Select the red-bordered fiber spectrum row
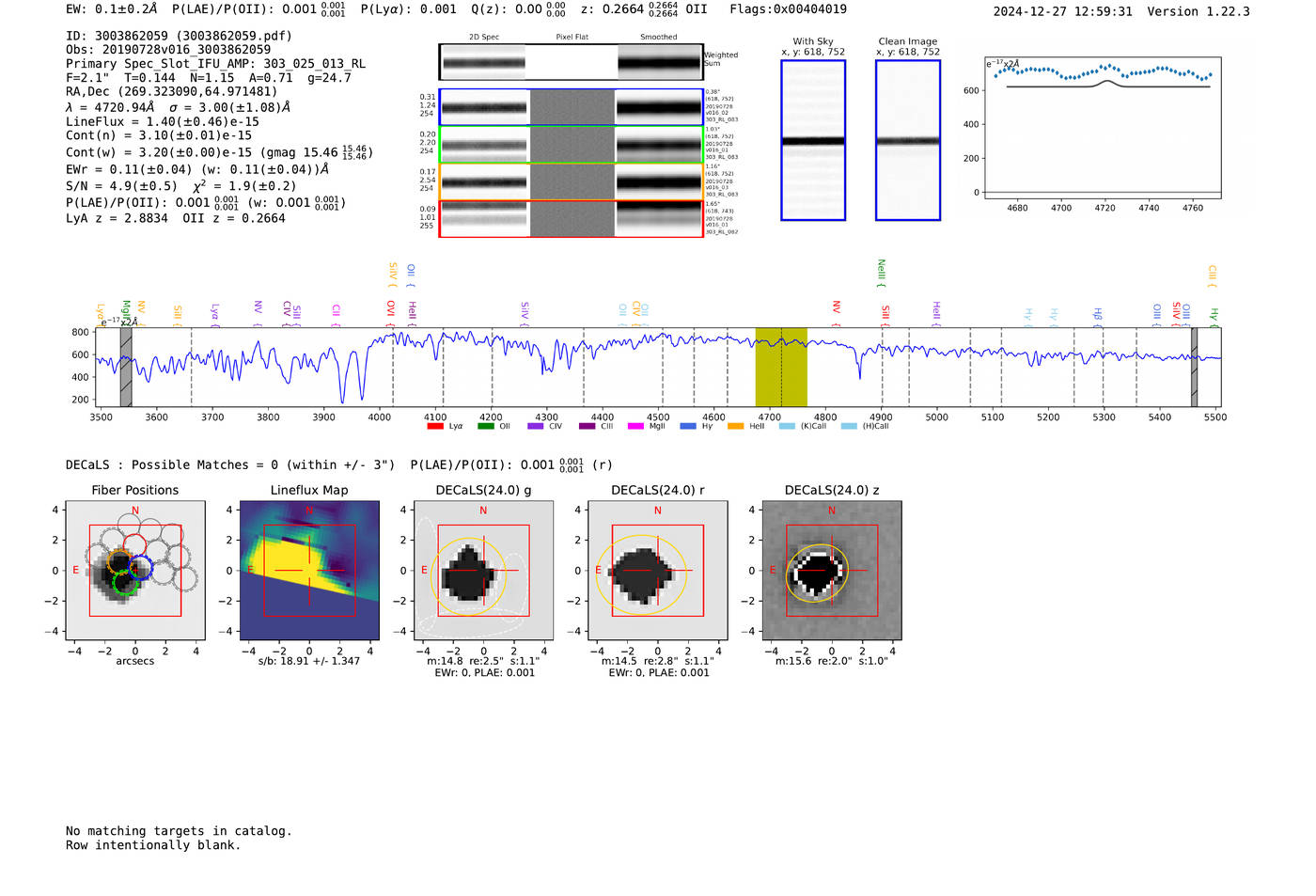Image resolution: width=1316 pixels, height=896 pixels. (571, 218)
